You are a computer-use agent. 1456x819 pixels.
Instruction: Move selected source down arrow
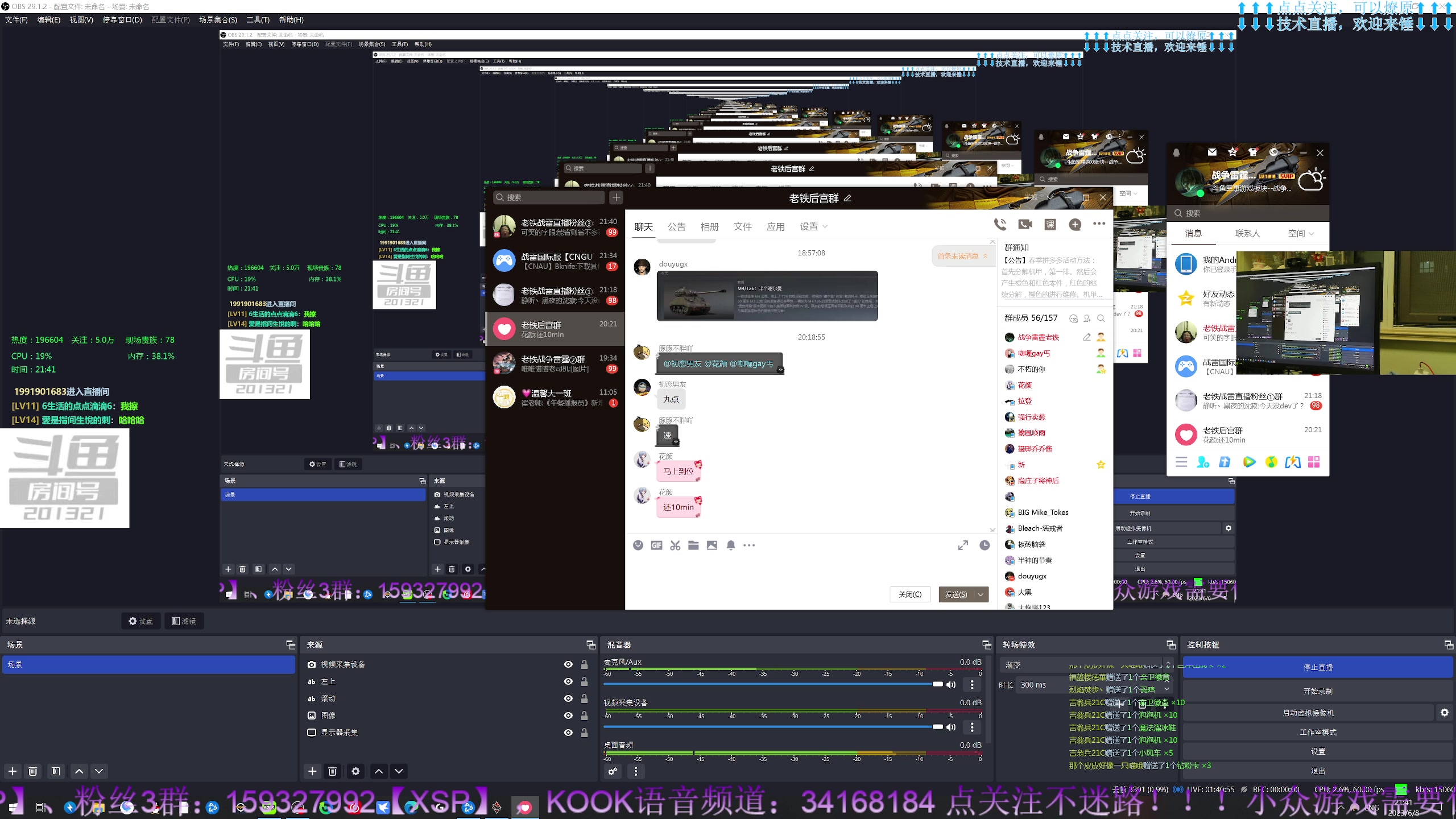click(x=399, y=771)
